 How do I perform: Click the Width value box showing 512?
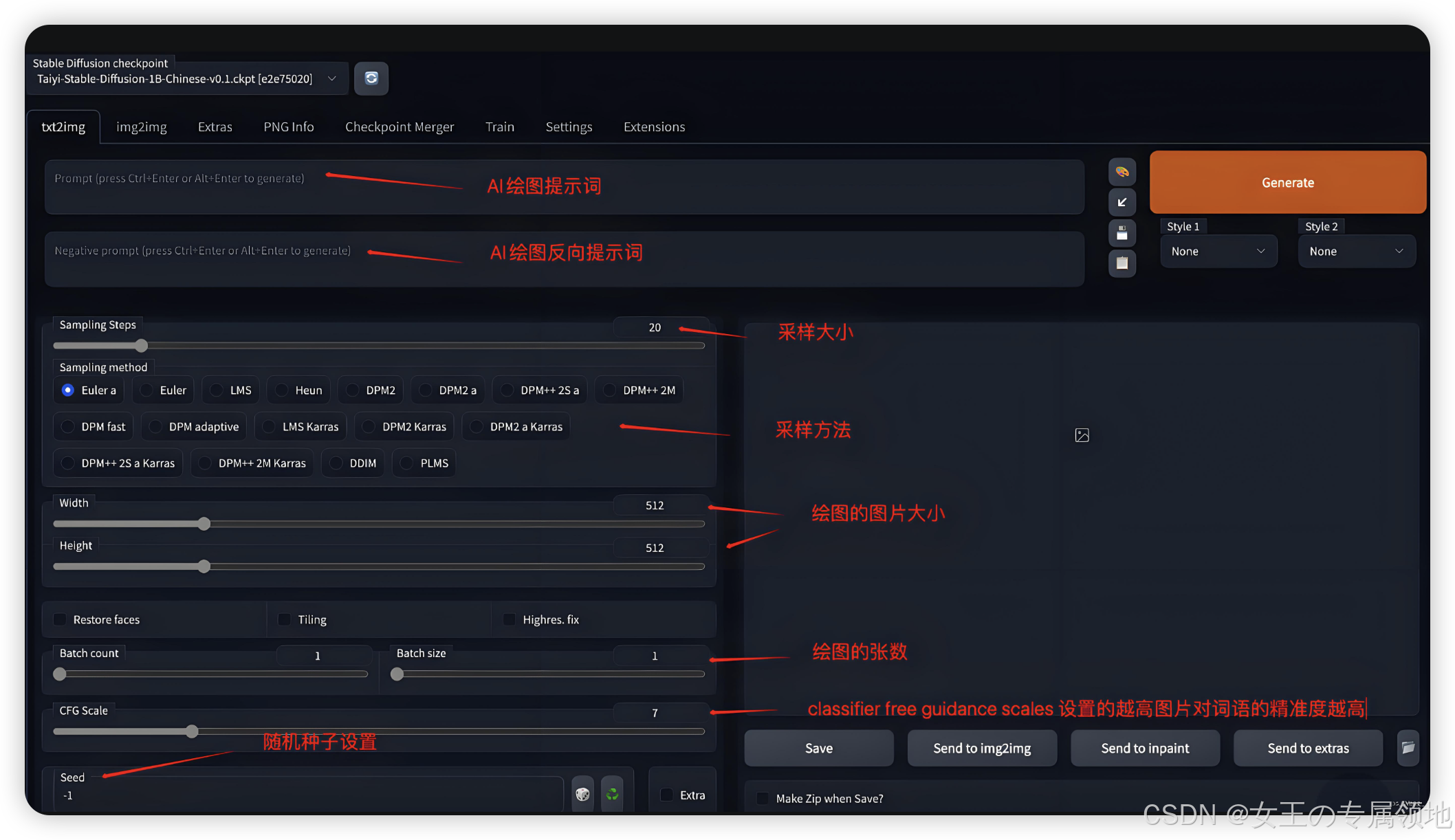coord(661,505)
